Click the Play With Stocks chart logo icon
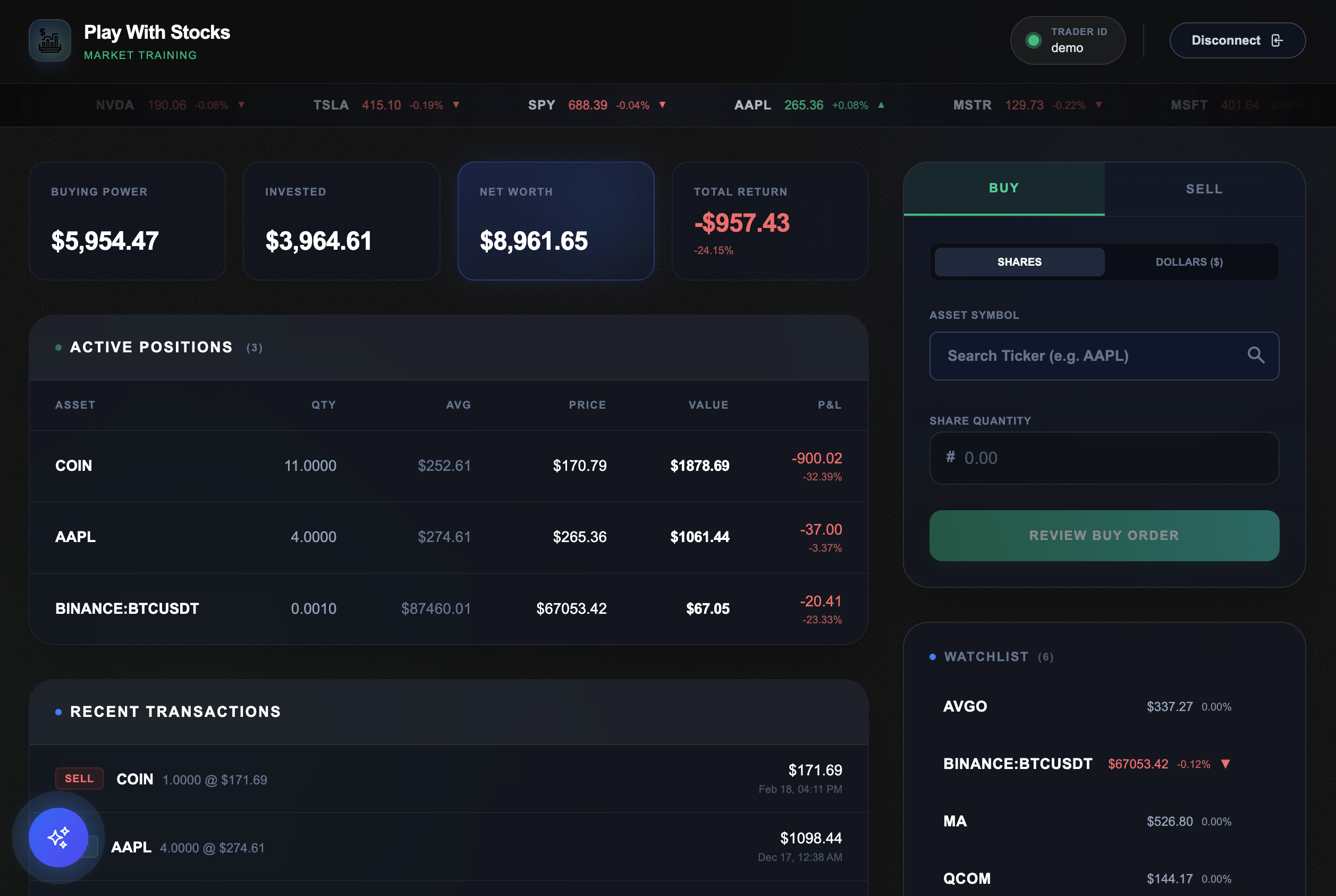This screenshot has width=1336, height=896. pyautogui.click(x=50, y=40)
